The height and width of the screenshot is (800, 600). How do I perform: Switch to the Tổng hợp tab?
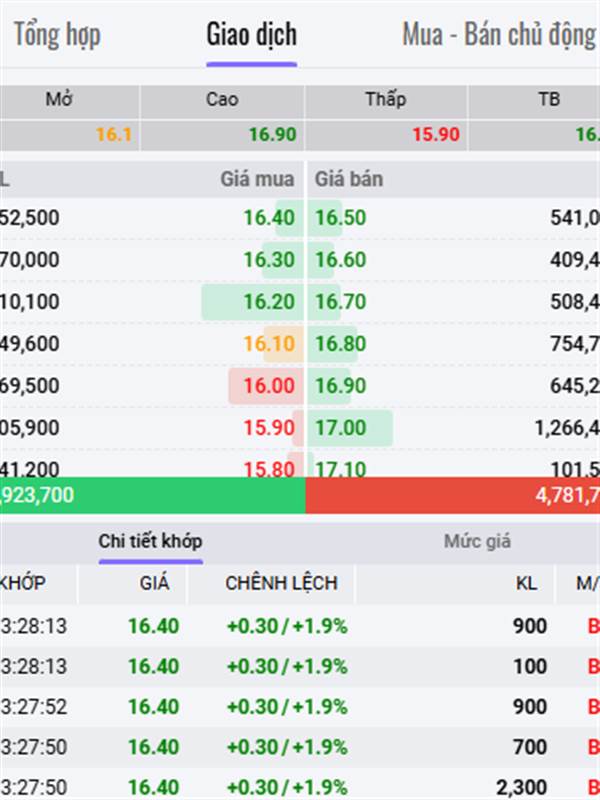[x=57, y=35]
